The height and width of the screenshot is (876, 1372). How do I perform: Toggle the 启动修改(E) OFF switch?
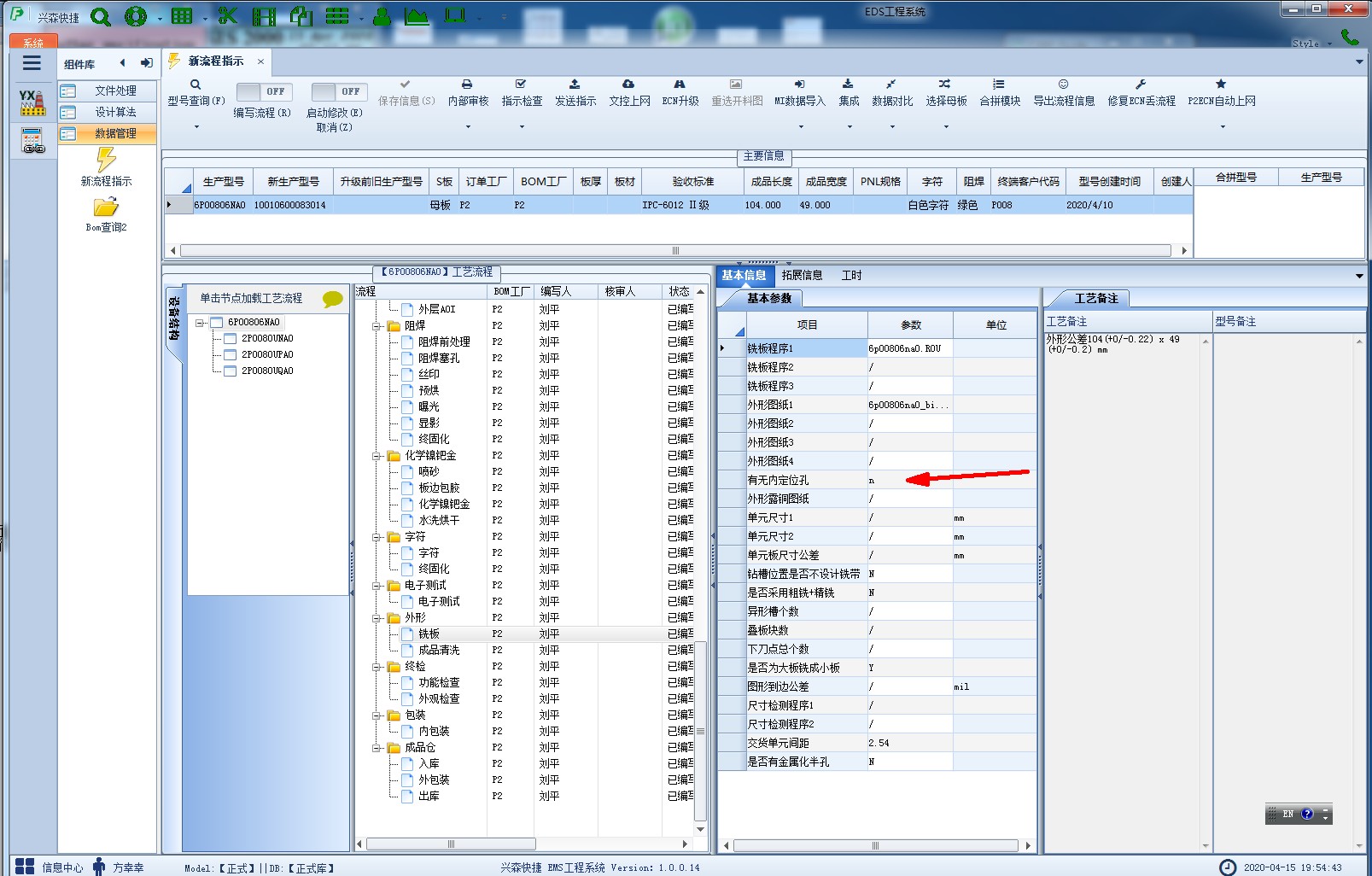(x=338, y=91)
